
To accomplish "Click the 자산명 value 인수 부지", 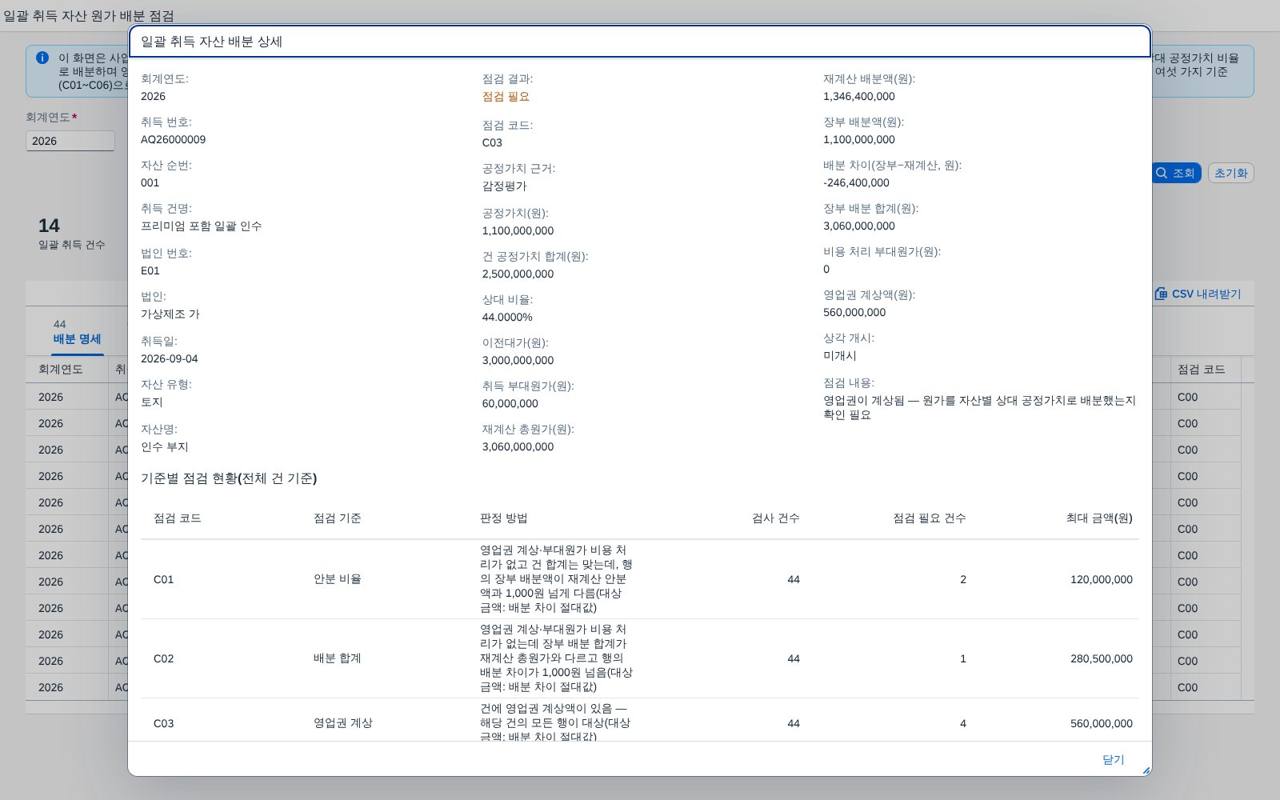I will coord(165,447).
